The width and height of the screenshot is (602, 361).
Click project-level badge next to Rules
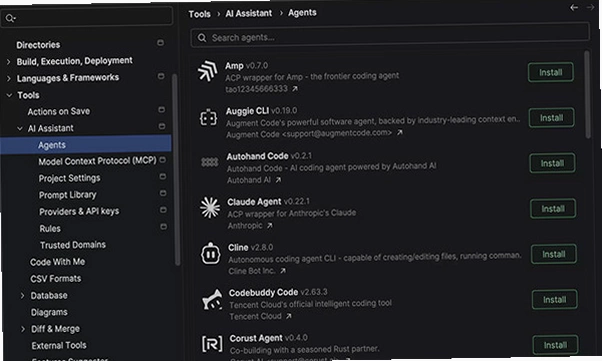pyautogui.click(x=164, y=227)
